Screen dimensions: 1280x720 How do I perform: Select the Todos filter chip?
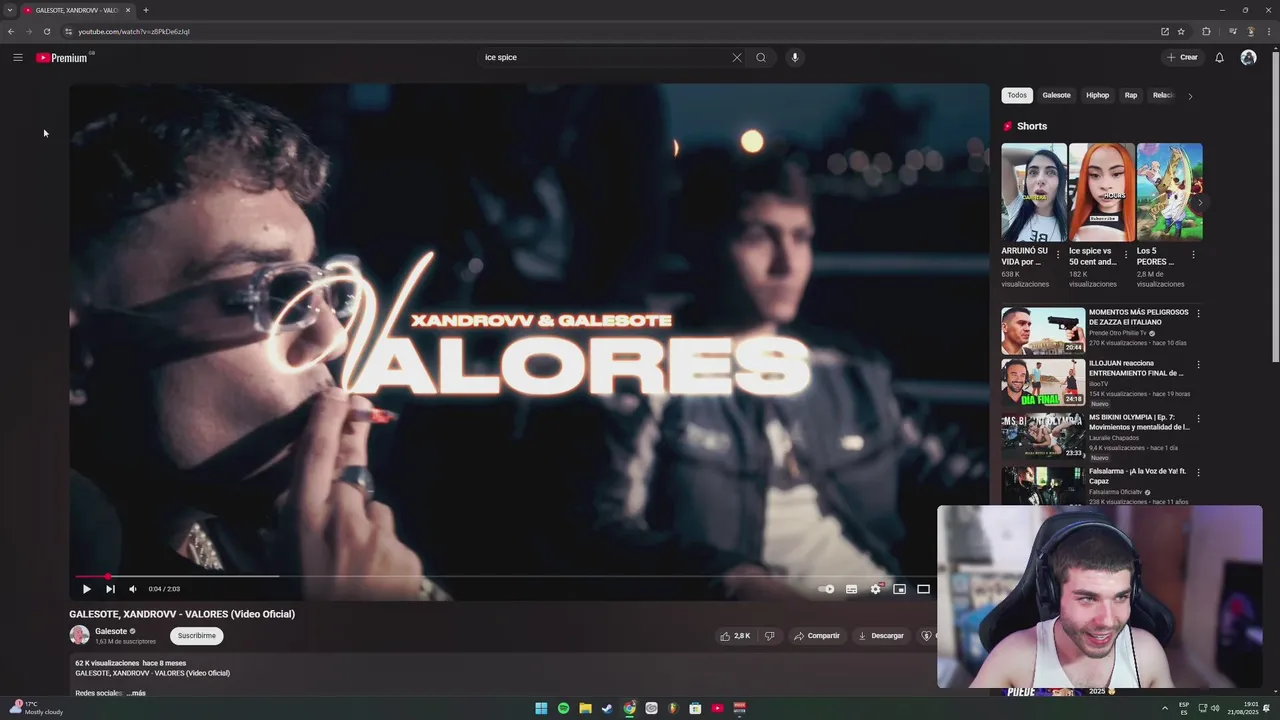click(1017, 95)
